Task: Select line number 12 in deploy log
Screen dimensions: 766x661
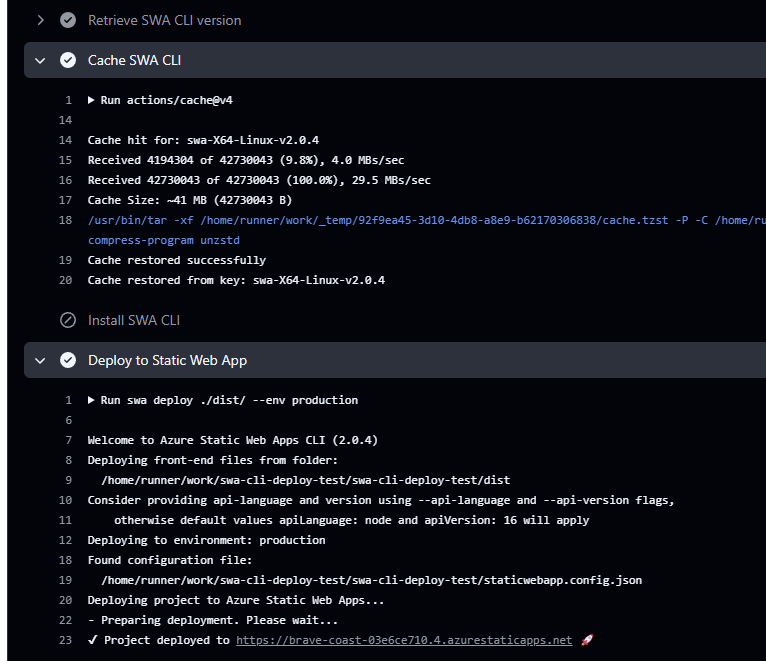Action: pos(65,540)
